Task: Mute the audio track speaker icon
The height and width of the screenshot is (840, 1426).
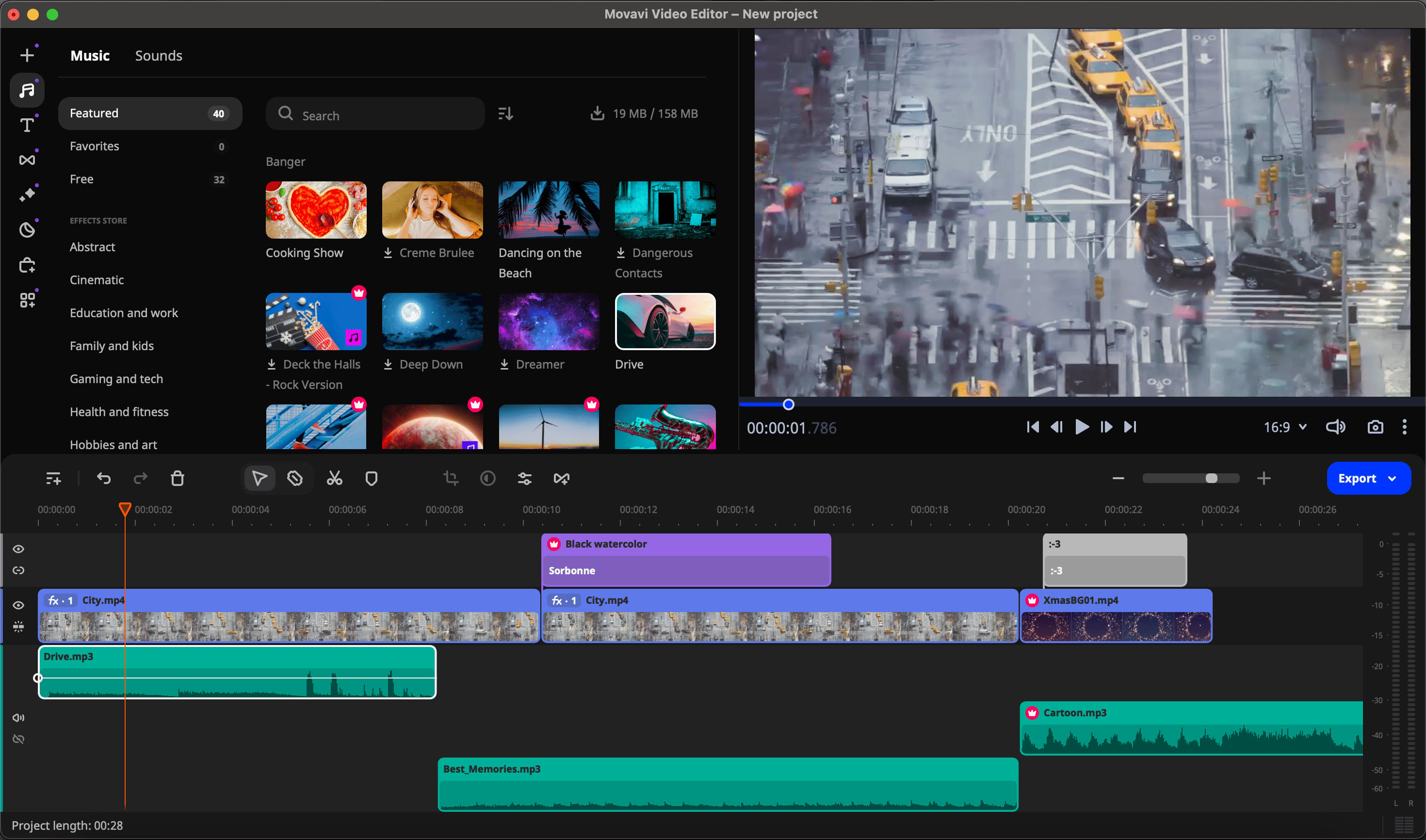Action: point(18,718)
